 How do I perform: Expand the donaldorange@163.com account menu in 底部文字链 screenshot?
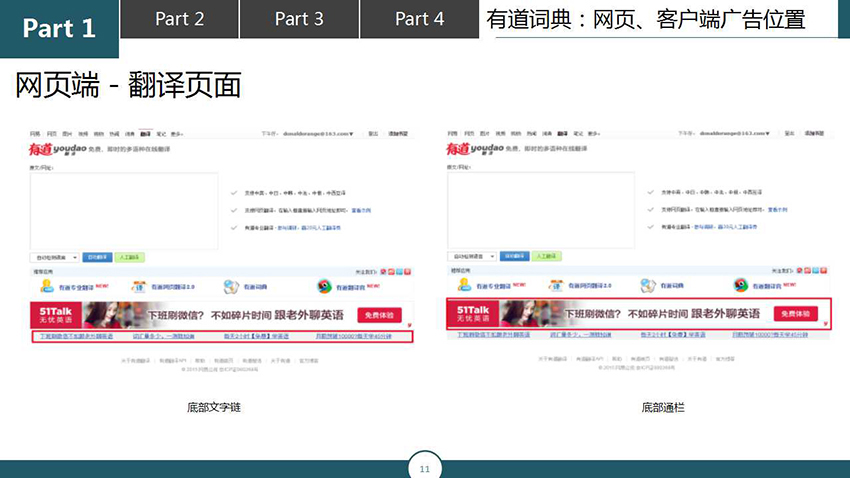(320, 133)
